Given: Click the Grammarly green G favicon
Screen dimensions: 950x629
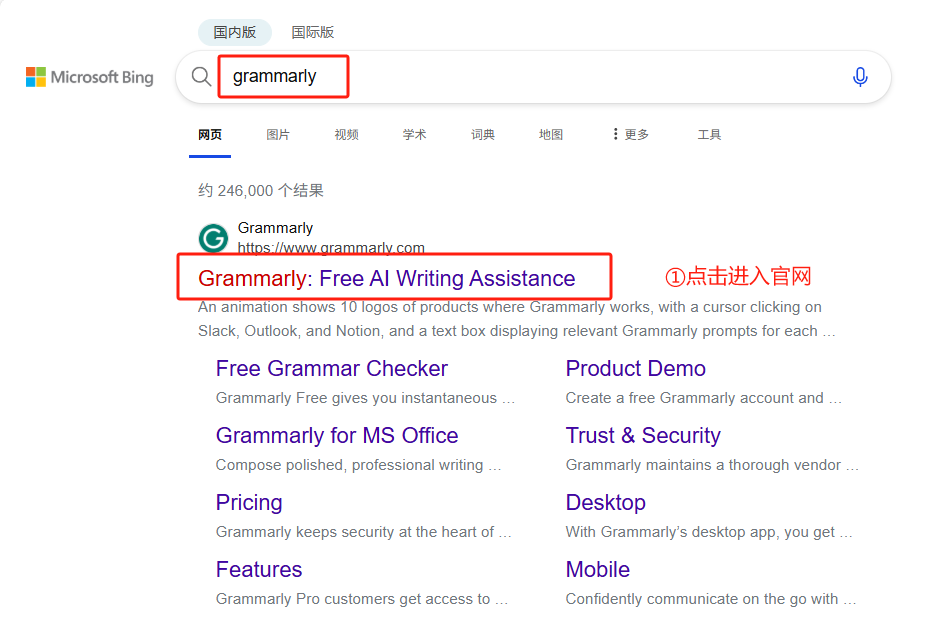Looking at the screenshot, I should tap(213, 238).
